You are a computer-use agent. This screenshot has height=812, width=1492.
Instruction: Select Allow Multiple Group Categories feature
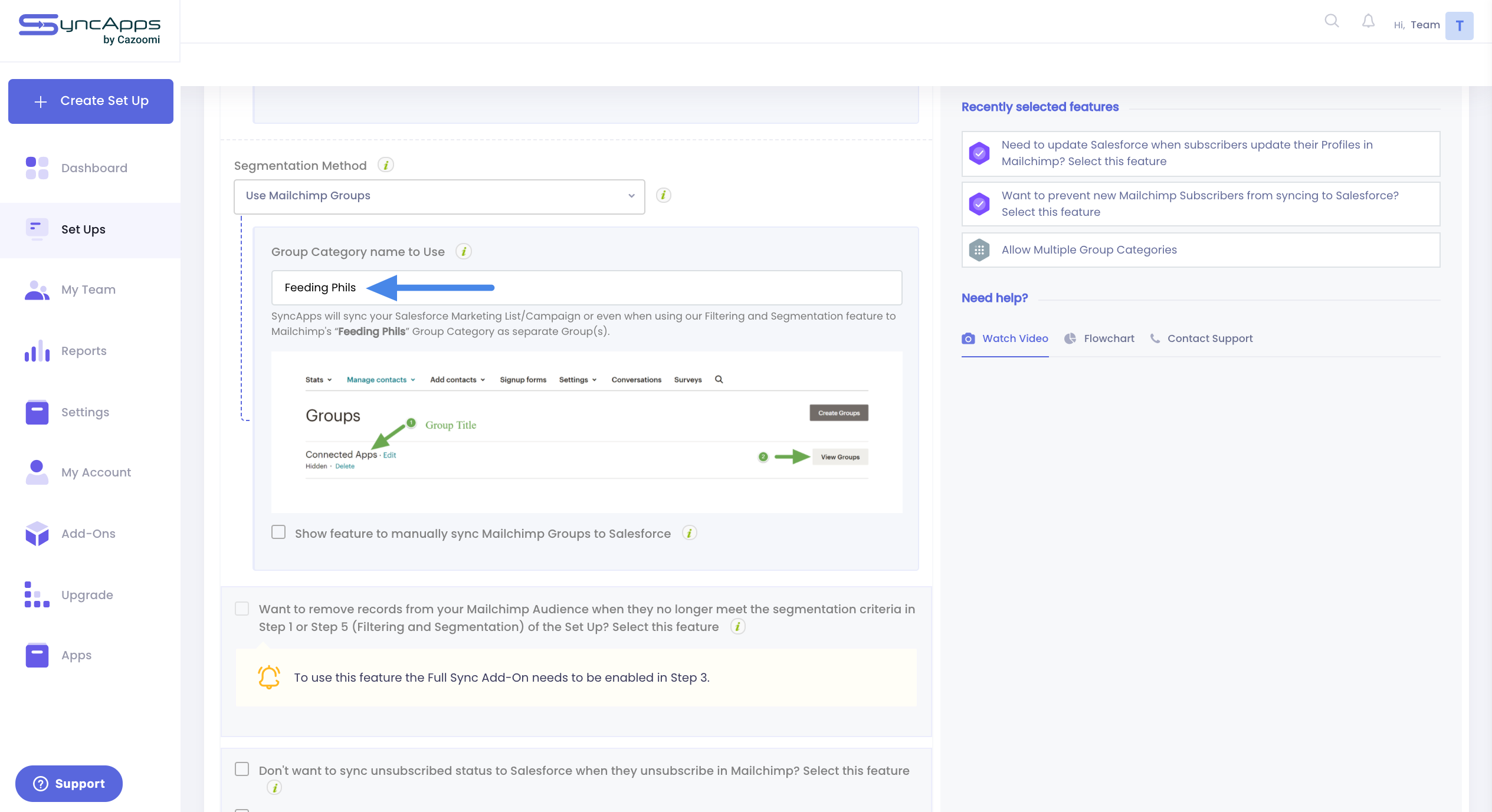point(1201,250)
